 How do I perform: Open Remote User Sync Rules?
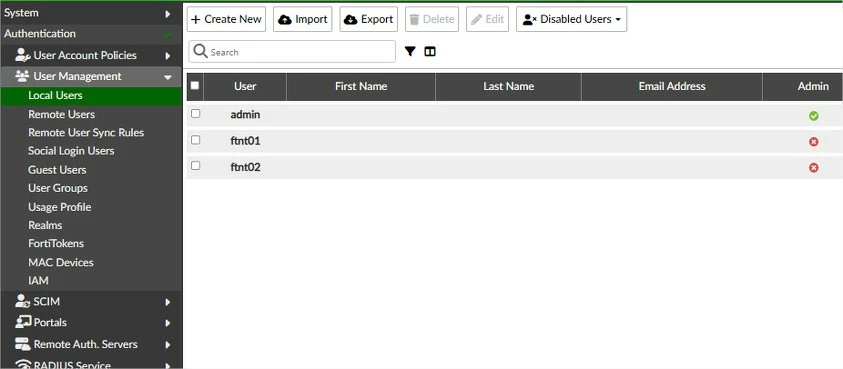point(86,132)
